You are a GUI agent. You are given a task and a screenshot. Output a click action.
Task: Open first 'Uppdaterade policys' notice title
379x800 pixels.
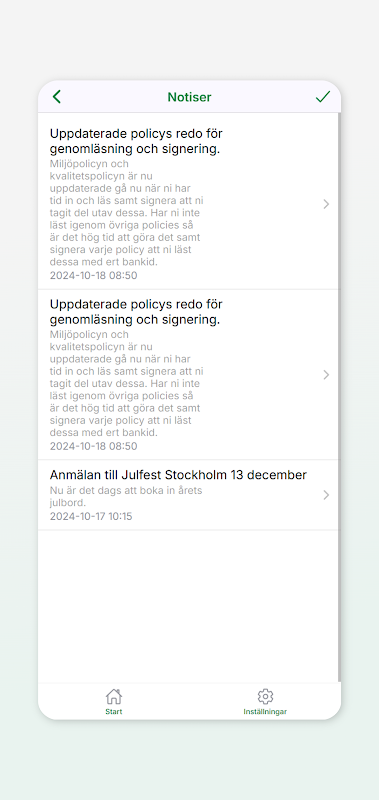[136, 141]
